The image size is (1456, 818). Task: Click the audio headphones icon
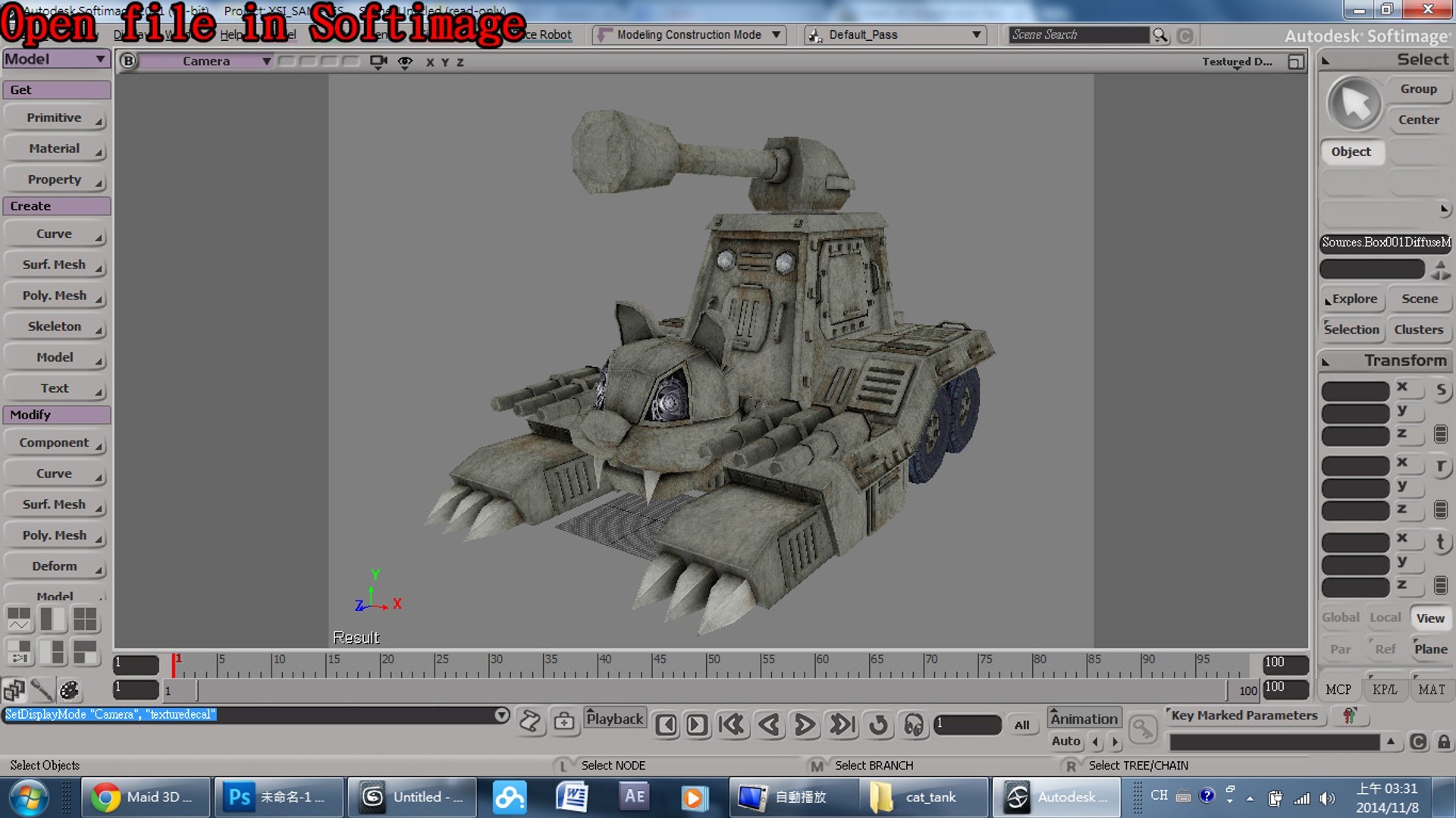click(x=914, y=726)
